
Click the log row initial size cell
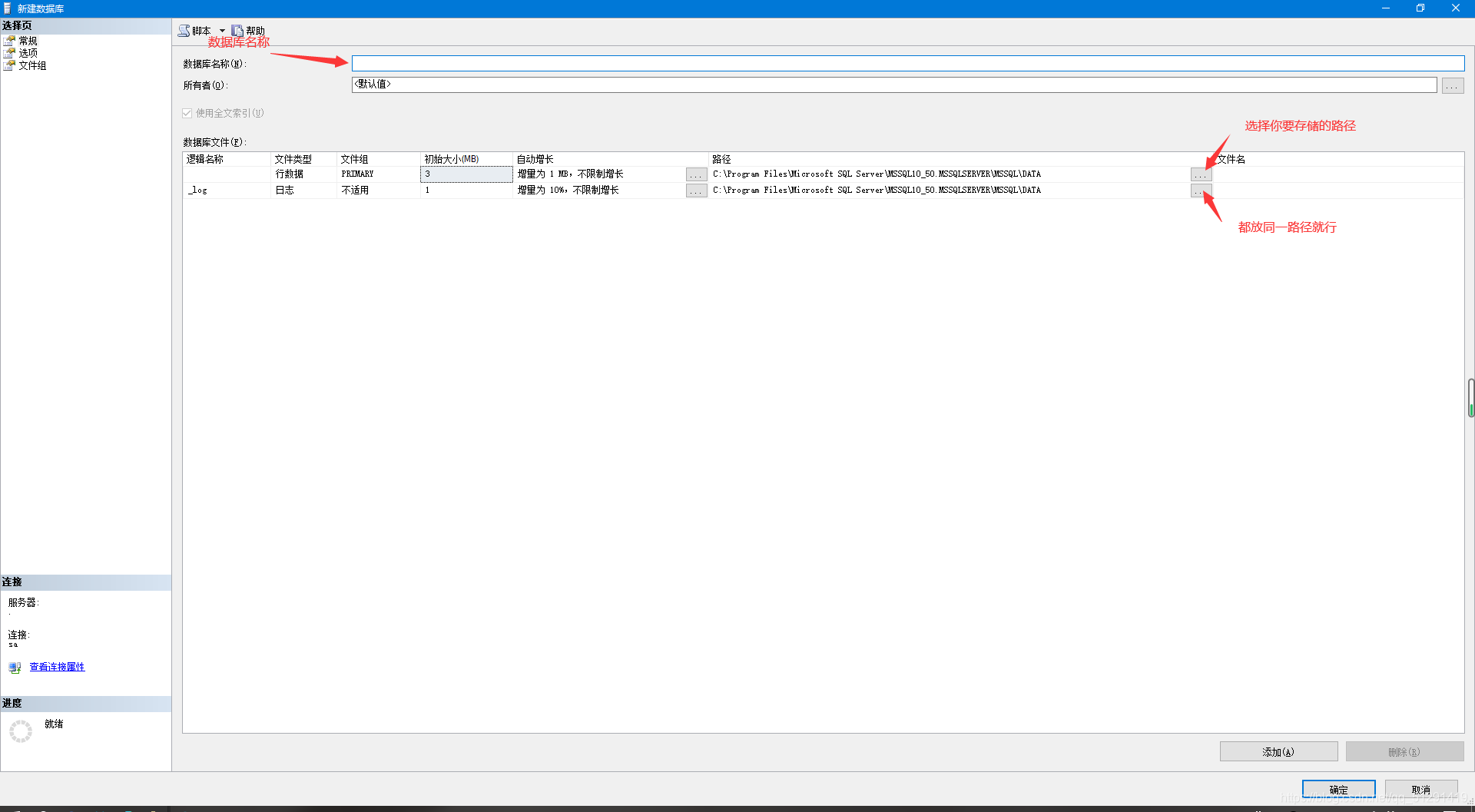tap(466, 191)
